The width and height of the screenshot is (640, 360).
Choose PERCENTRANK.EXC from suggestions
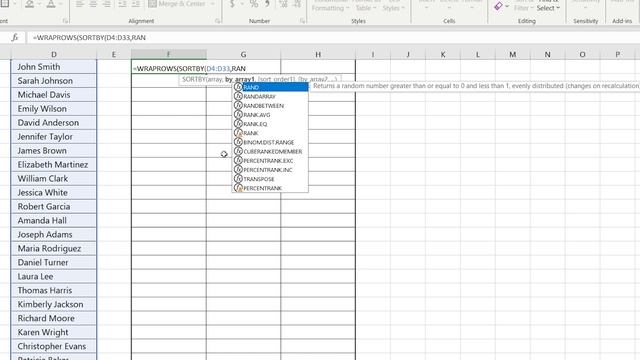(270, 160)
